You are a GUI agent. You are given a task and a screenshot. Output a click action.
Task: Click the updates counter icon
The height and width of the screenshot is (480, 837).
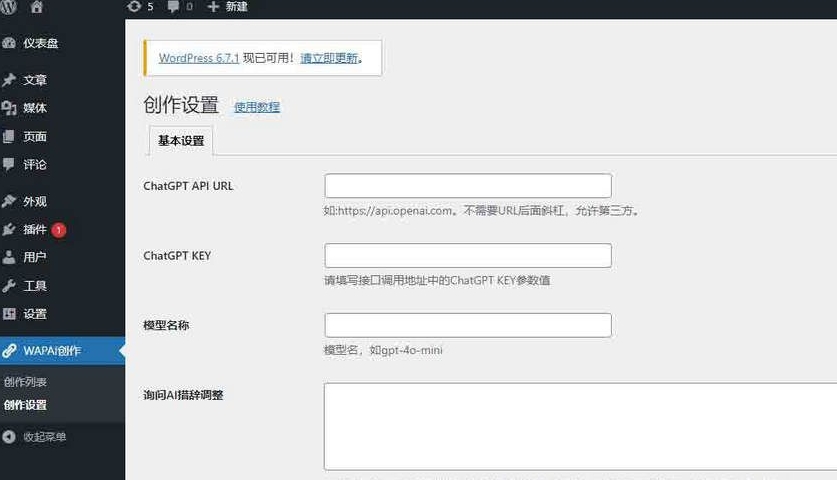141,6
